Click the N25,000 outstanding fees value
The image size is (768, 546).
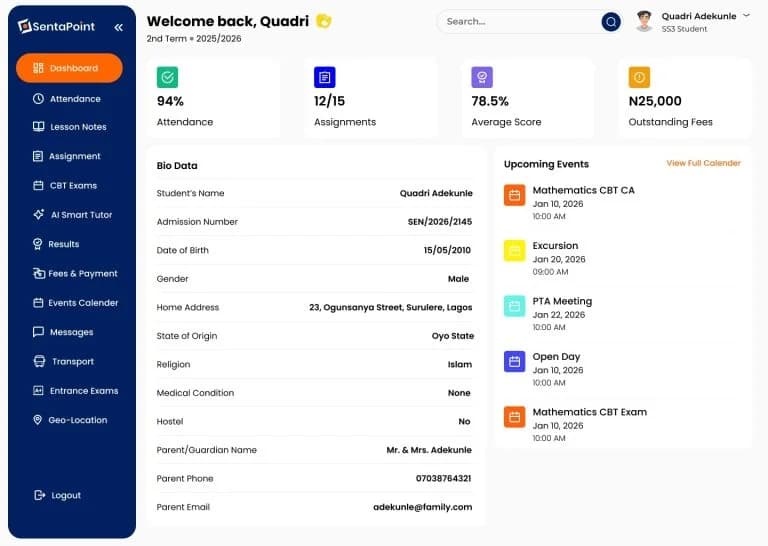coord(655,101)
